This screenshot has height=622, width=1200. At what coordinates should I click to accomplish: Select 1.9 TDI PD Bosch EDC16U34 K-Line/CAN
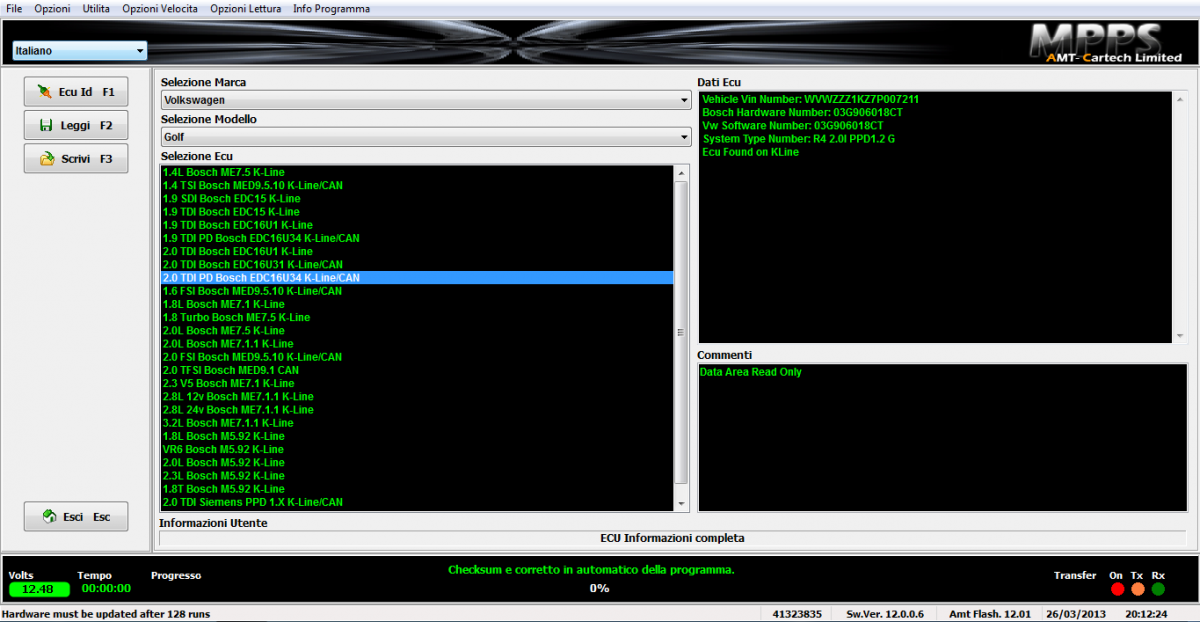tap(418, 238)
